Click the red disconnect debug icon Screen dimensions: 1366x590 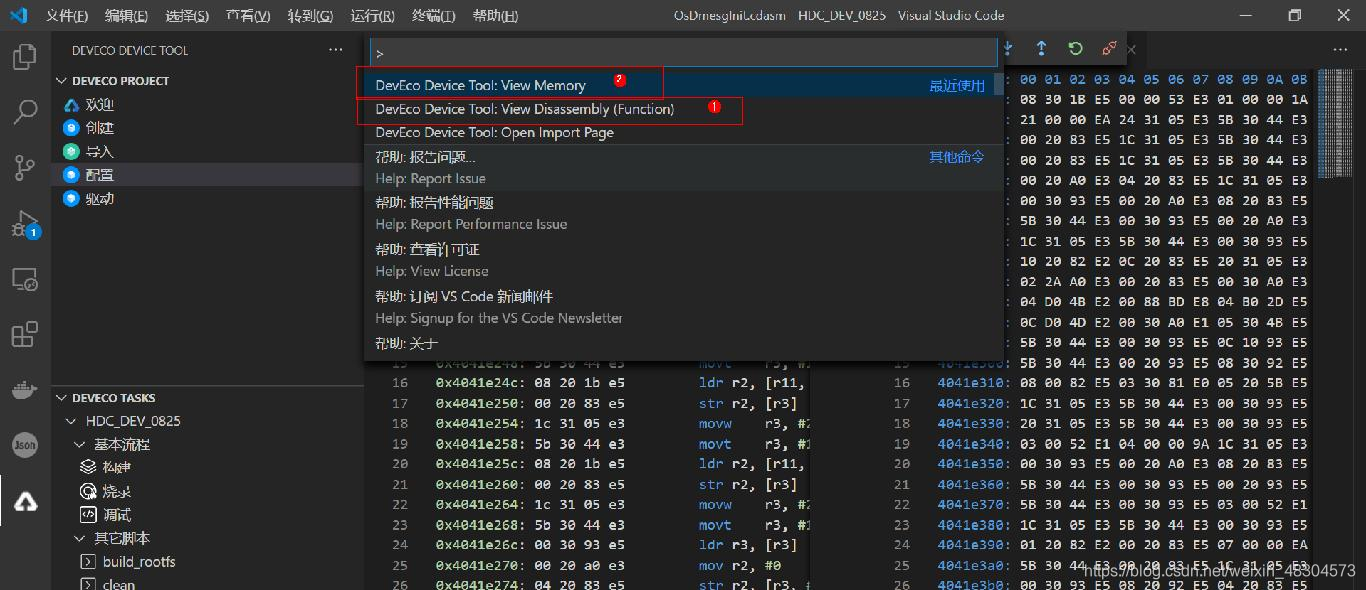[x=1109, y=48]
